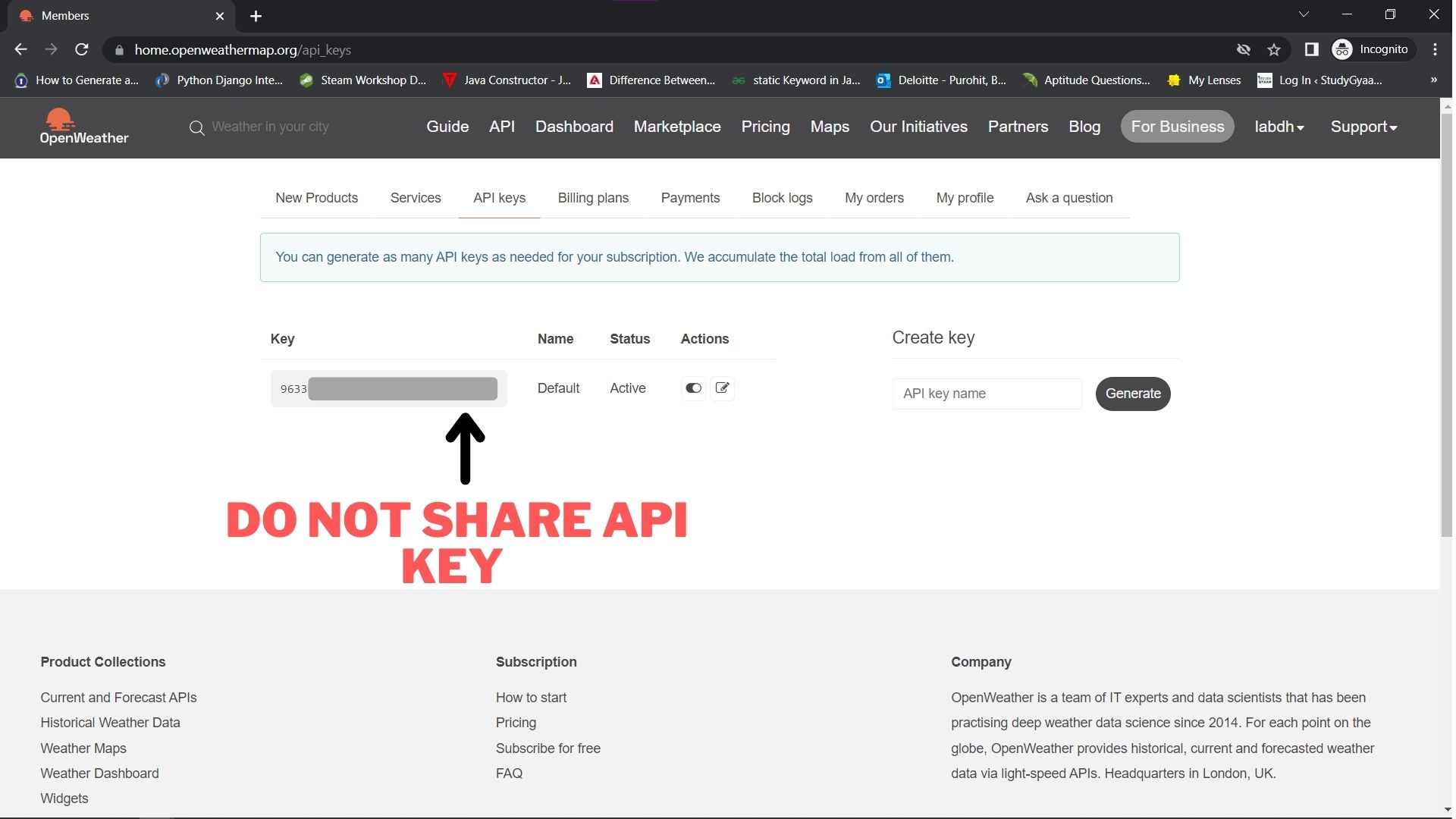Open the Subscribe for free link
Screen dimensions: 1456x819
point(548,748)
